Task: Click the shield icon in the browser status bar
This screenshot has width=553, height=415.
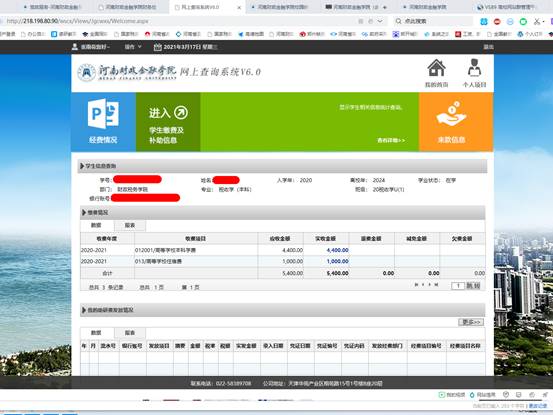Action: point(506,395)
